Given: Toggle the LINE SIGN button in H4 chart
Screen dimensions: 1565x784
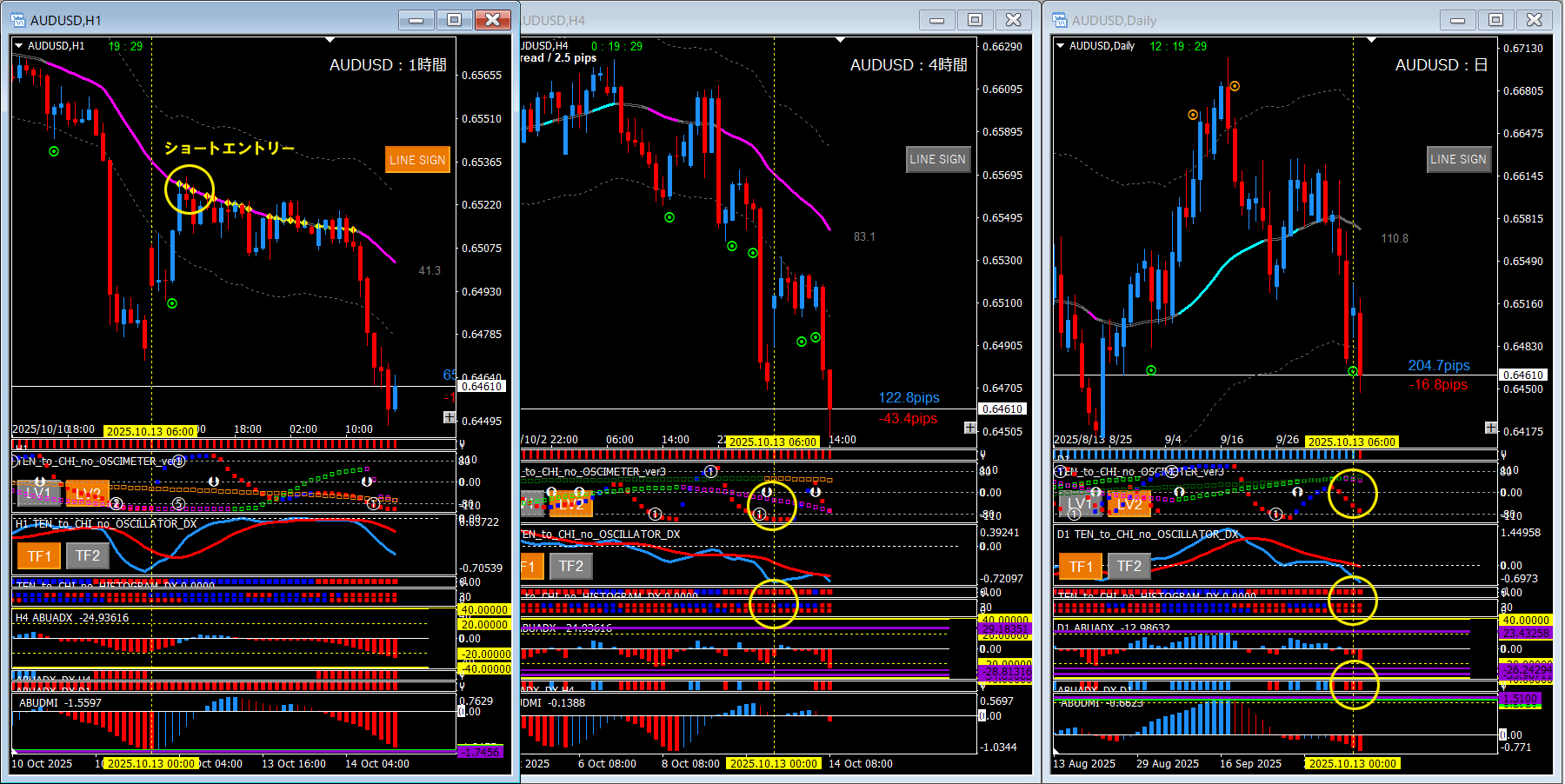Looking at the screenshot, I should click(x=937, y=159).
